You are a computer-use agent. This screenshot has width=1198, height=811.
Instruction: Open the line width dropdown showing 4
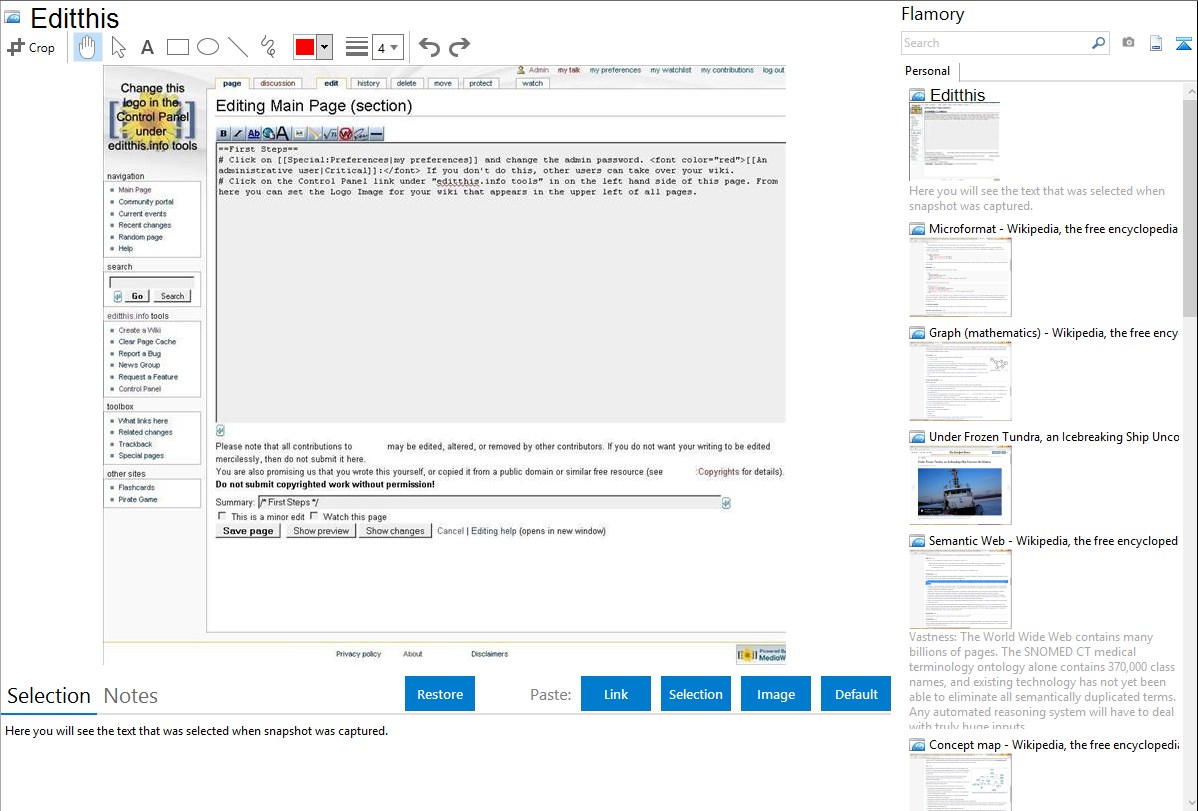click(x=388, y=47)
